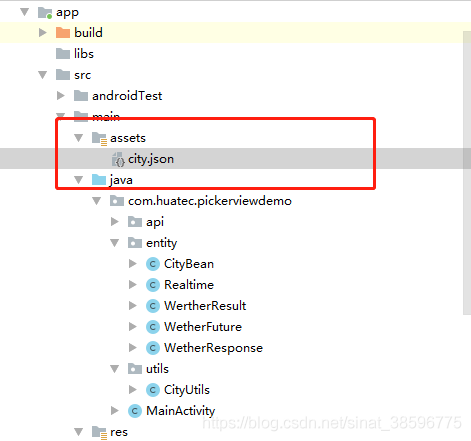Collapse the assets folder arrow
This screenshot has height=441, width=471.
(78, 138)
